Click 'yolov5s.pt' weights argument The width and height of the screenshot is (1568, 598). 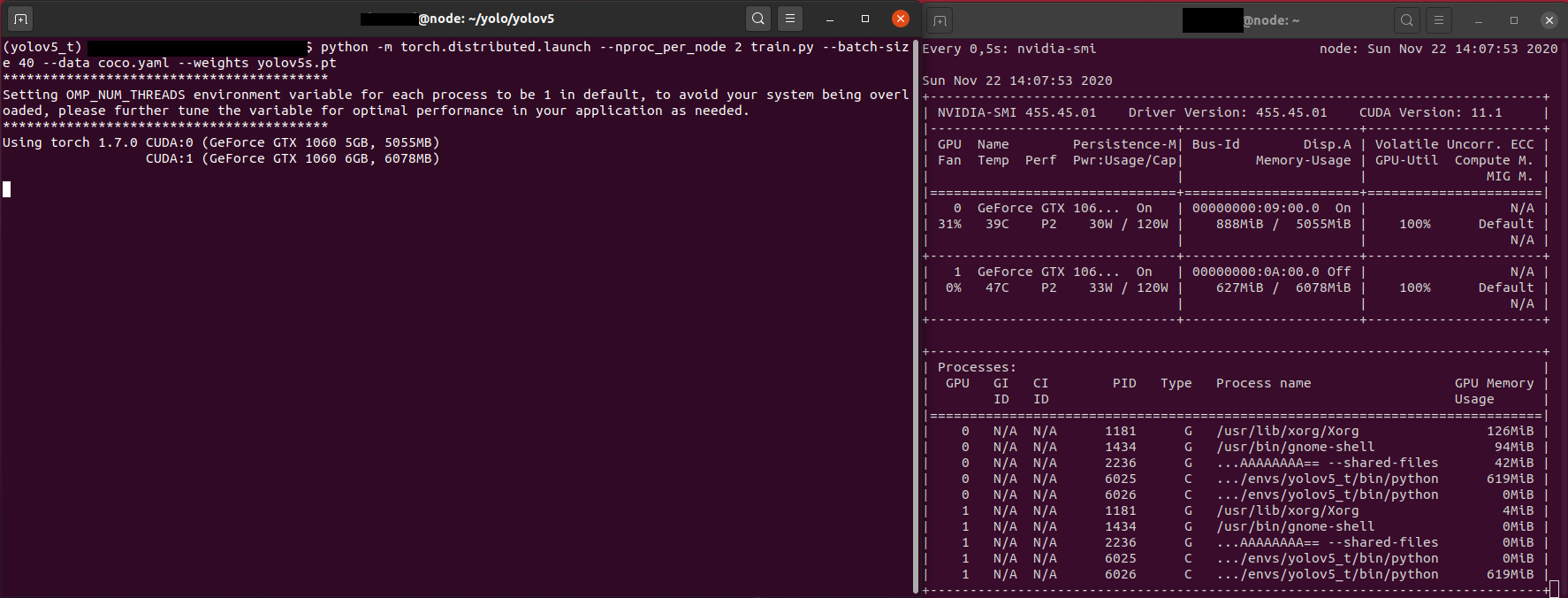coord(297,63)
